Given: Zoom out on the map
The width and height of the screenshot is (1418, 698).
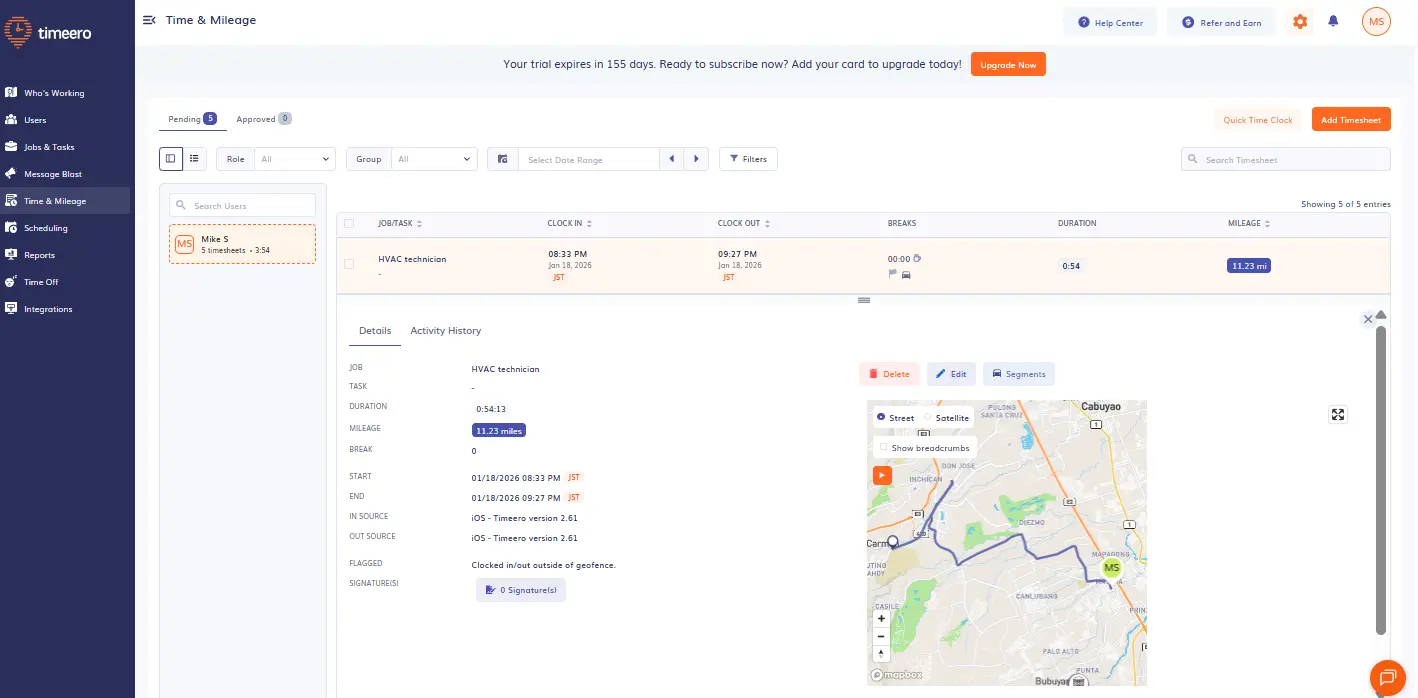Looking at the screenshot, I should coord(881,636).
